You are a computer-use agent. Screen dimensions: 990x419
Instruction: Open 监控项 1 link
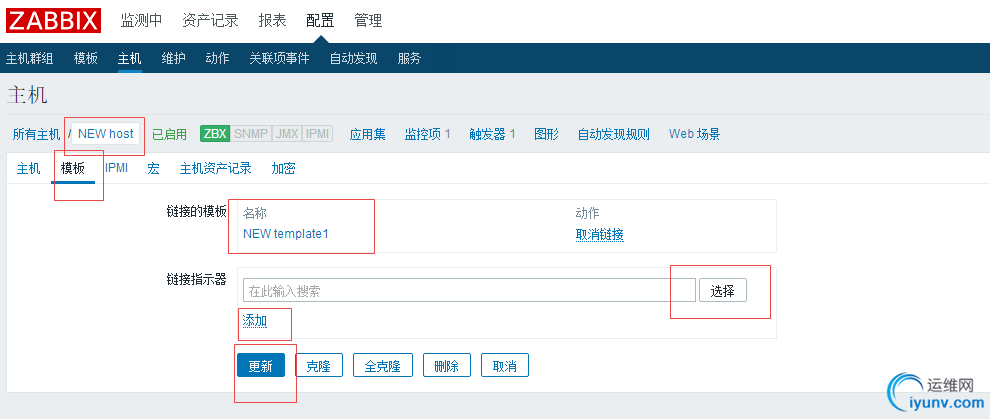pos(427,134)
